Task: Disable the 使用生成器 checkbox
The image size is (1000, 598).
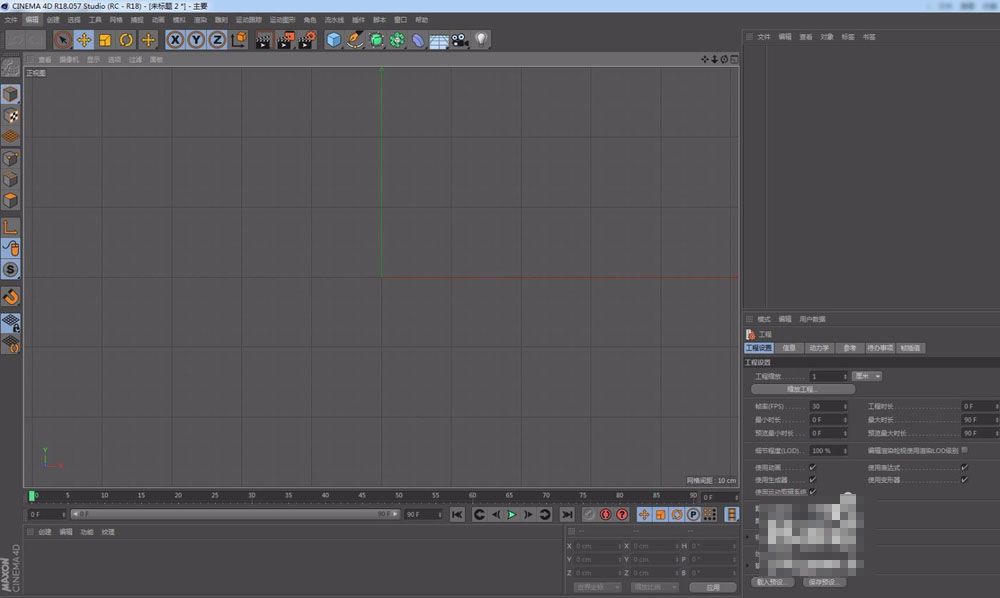Action: click(x=811, y=479)
